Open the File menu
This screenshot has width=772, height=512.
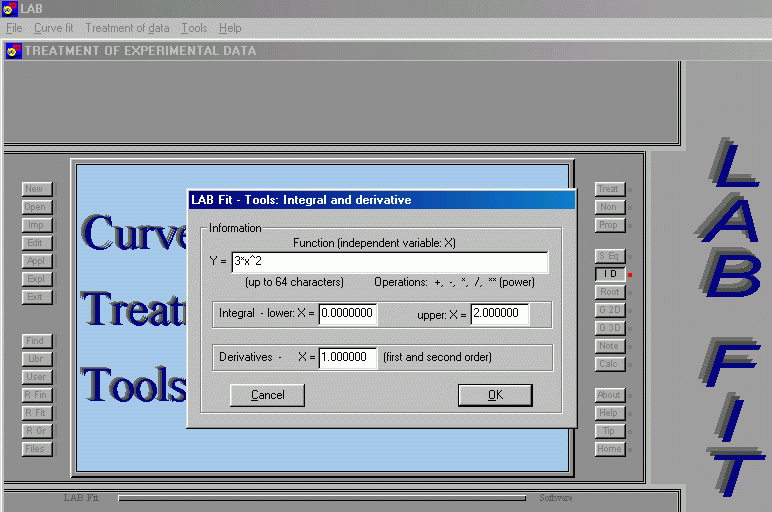click(x=14, y=28)
